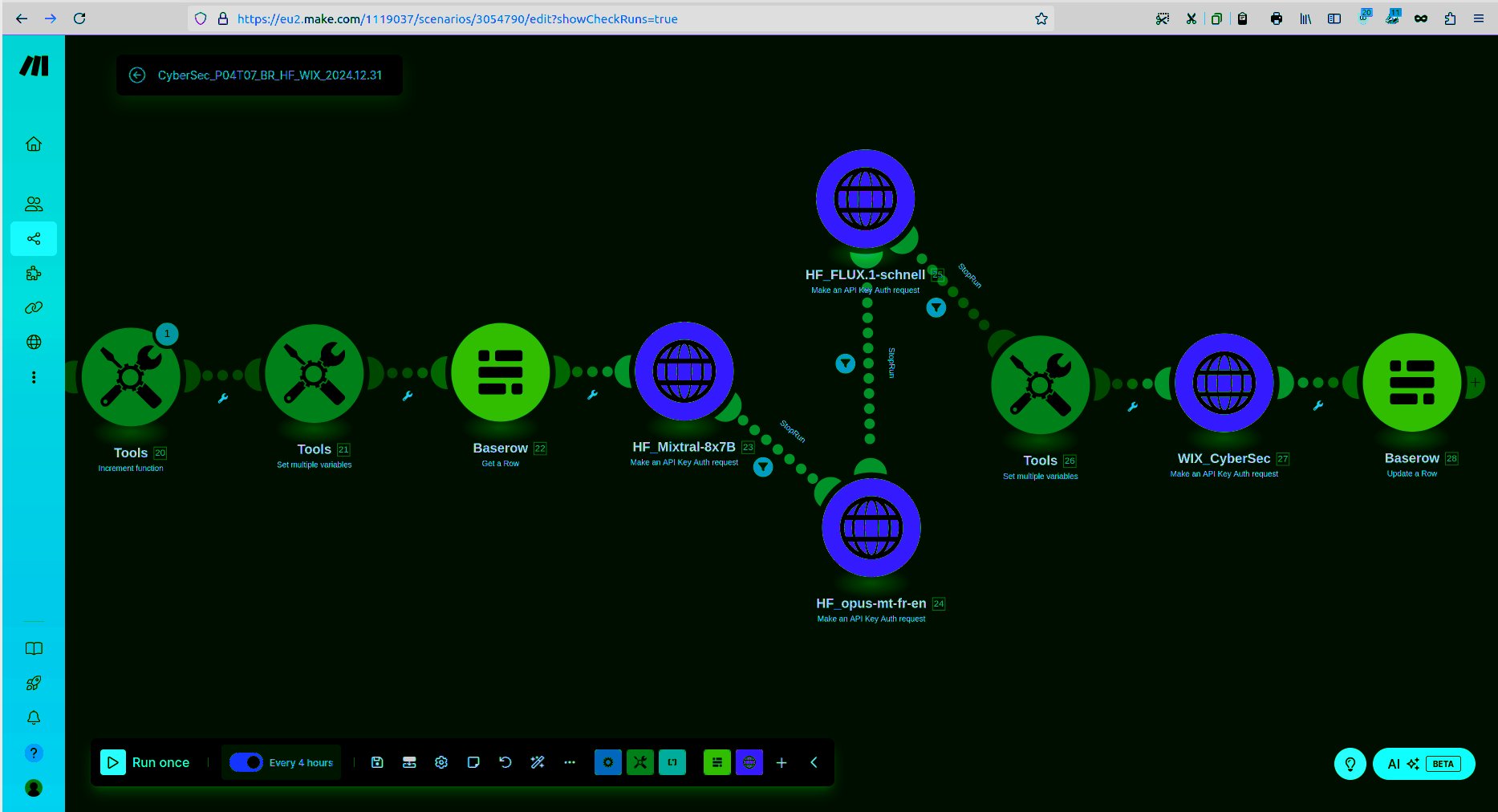Open the filter right of HF_FLUX.1-schnell
Screen dimensions: 1498x812
[936, 307]
